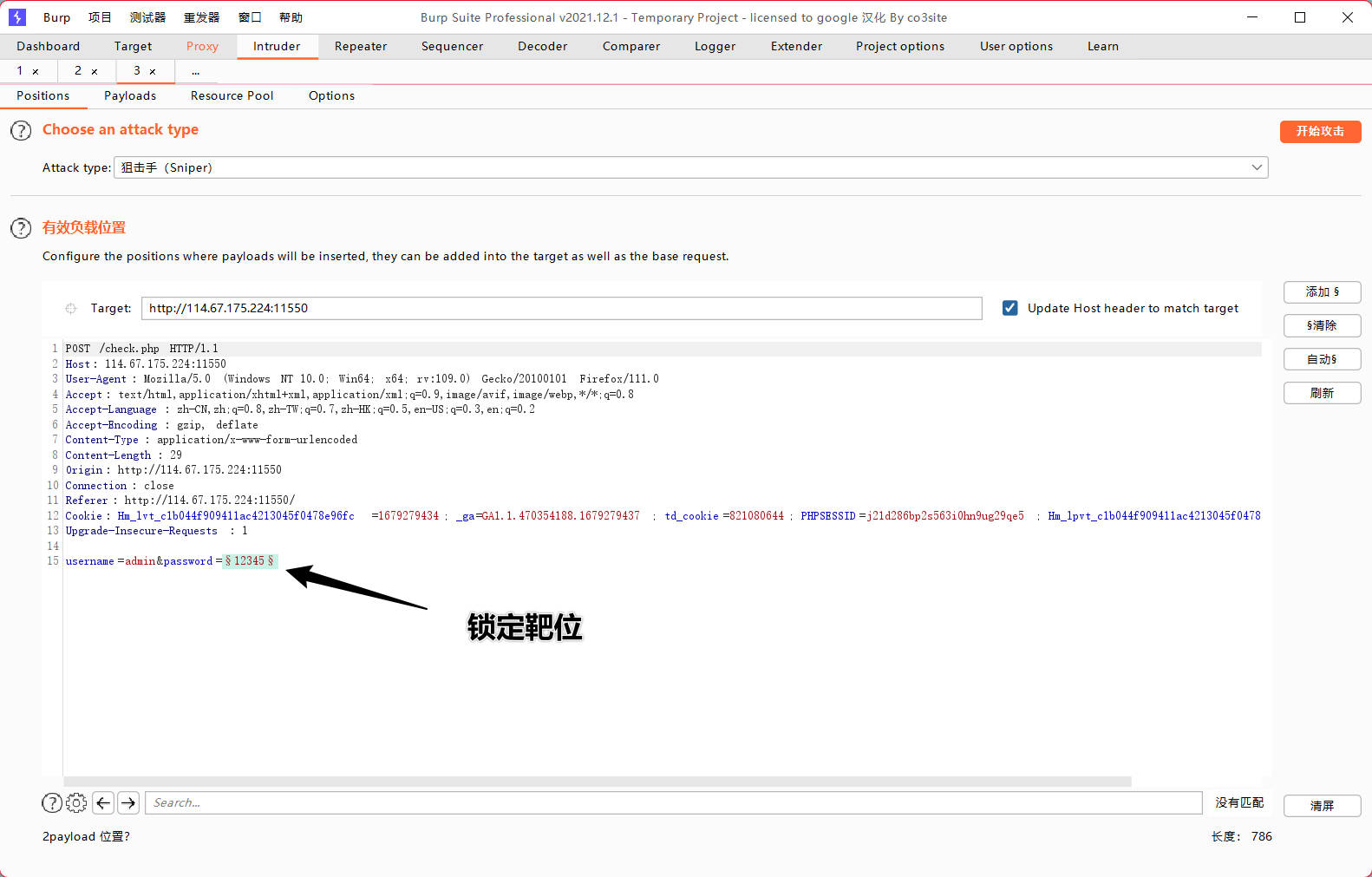Open the Project options tab
Screen dimensions: 1372x877
click(x=900, y=46)
